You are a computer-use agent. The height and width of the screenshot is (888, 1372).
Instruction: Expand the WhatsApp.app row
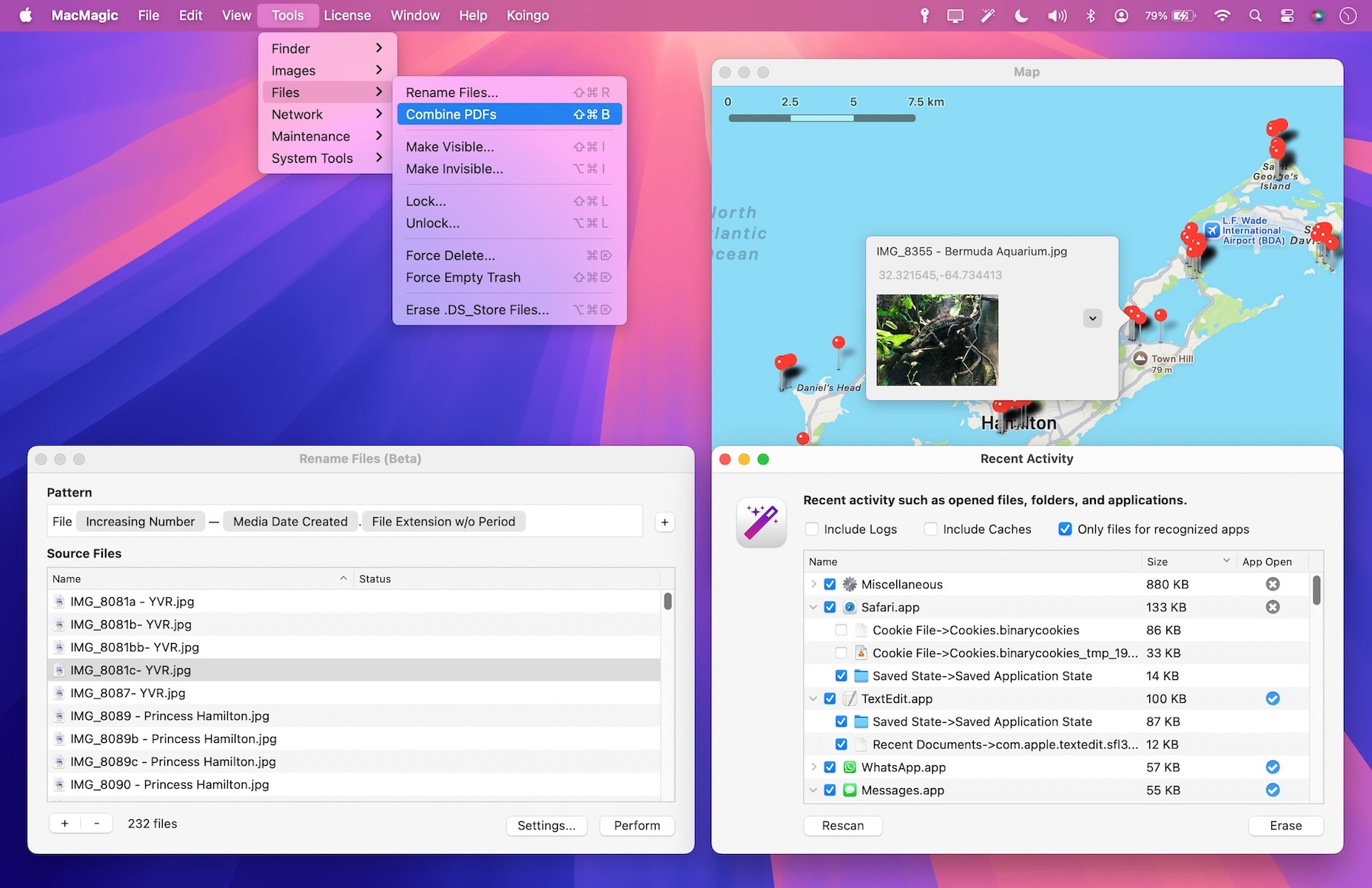(x=813, y=767)
